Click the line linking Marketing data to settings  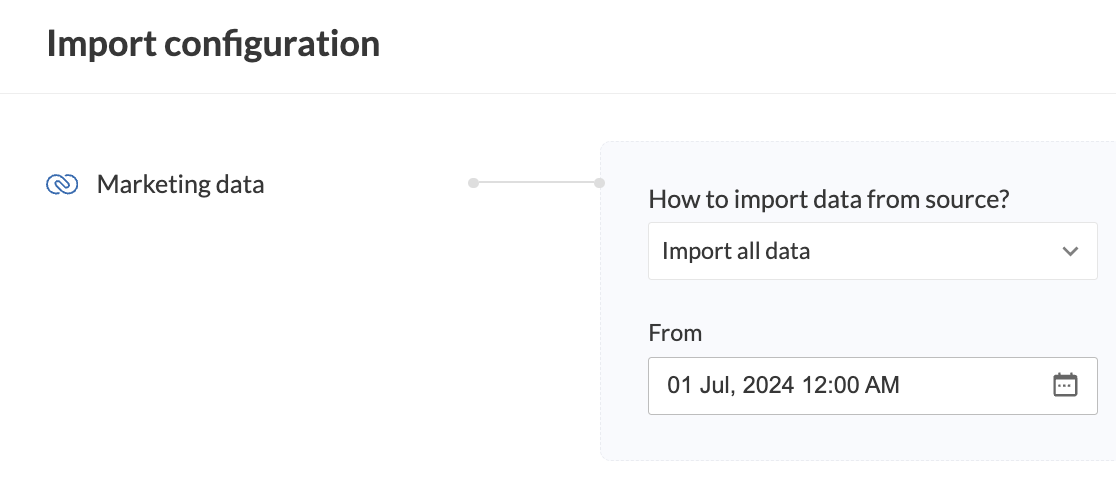pos(536,183)
